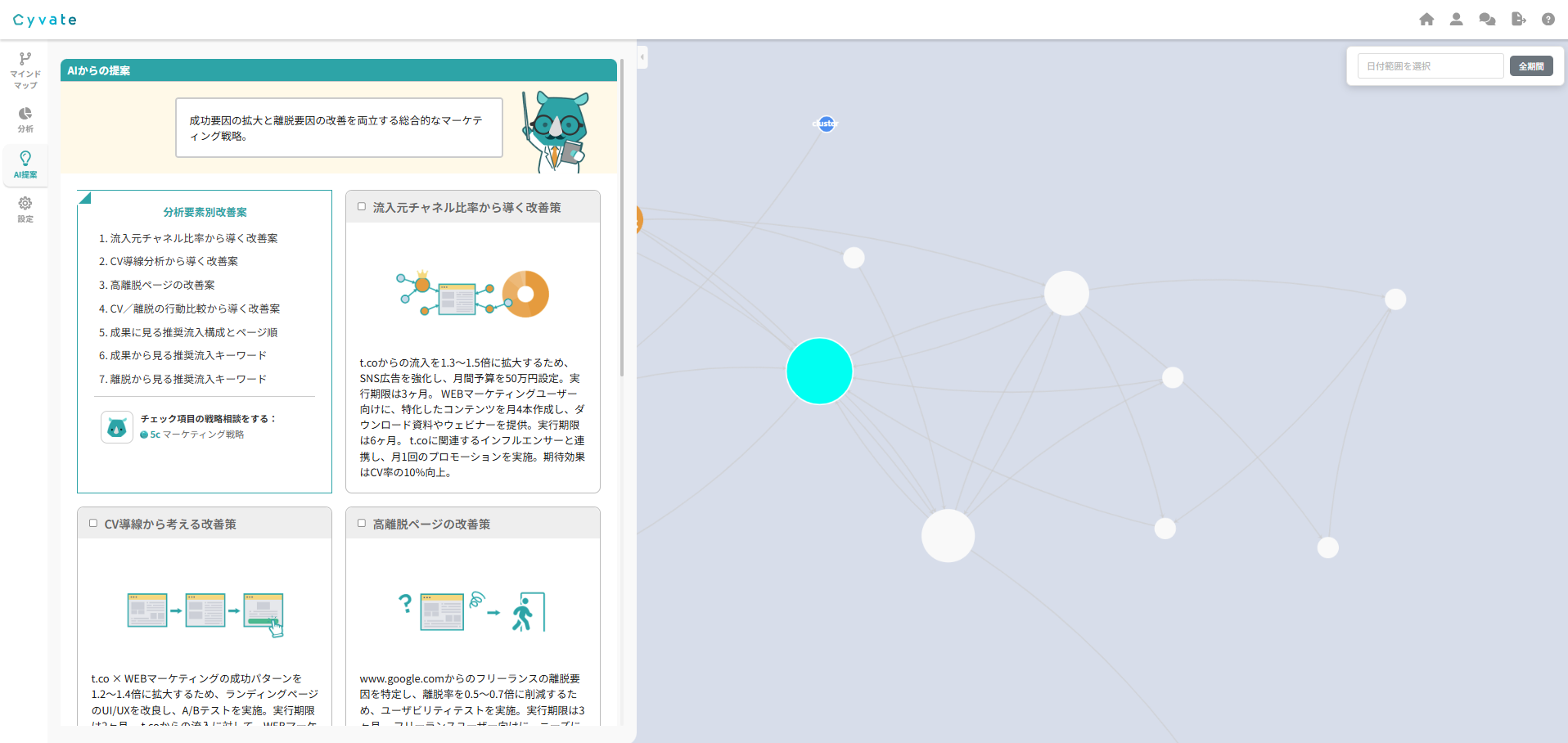This screenshot has height=743, width=1568.
Task: Click the professor mascot in the AIからの提案 banner
Action: point(556,131)
